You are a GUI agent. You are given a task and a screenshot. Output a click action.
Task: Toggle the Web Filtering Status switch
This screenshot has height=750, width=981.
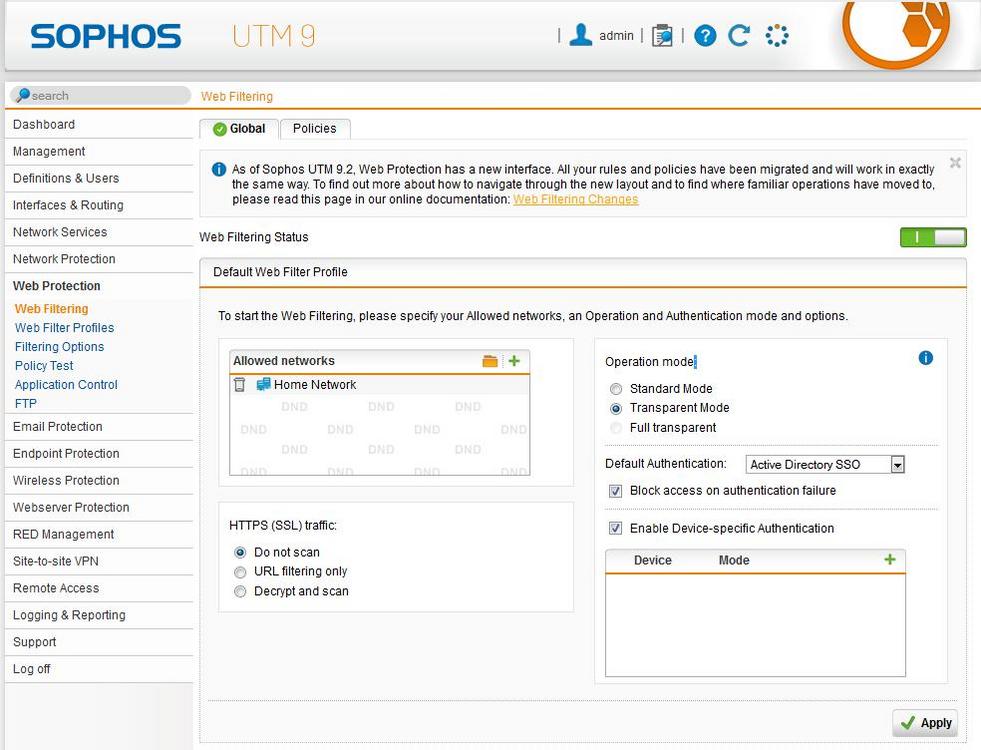click(933, 238)
